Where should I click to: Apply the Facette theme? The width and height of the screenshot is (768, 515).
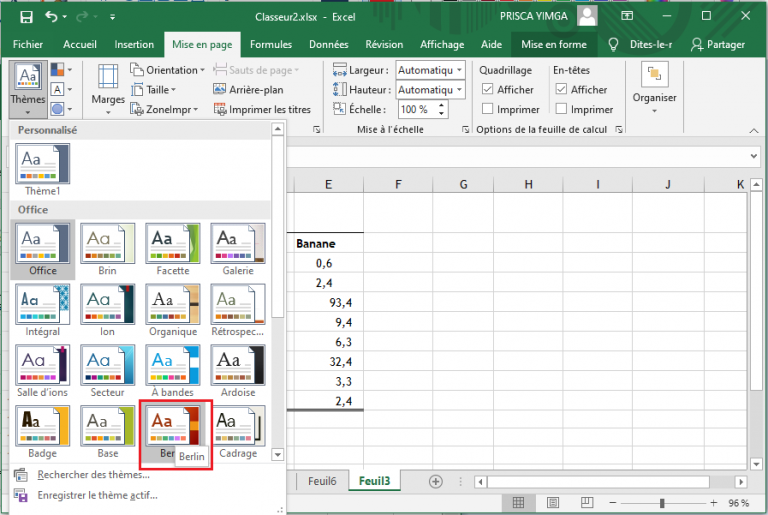tap(173, 249)
